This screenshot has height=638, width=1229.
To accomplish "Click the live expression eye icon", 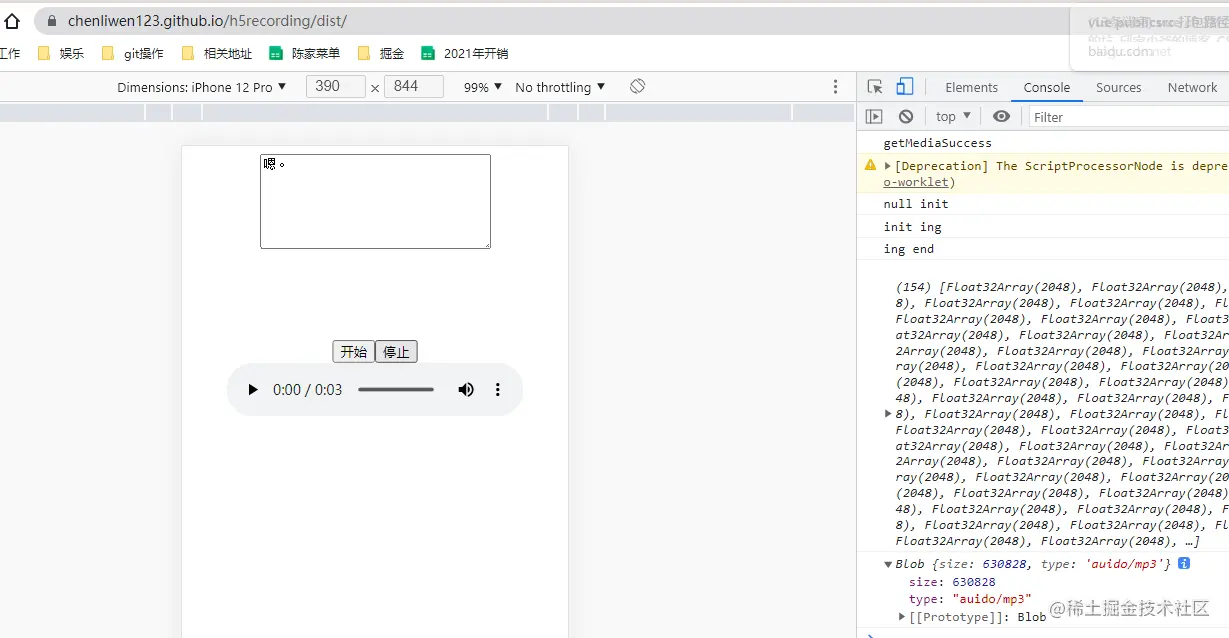I will pyautogui.click(x=1001, y=117).
